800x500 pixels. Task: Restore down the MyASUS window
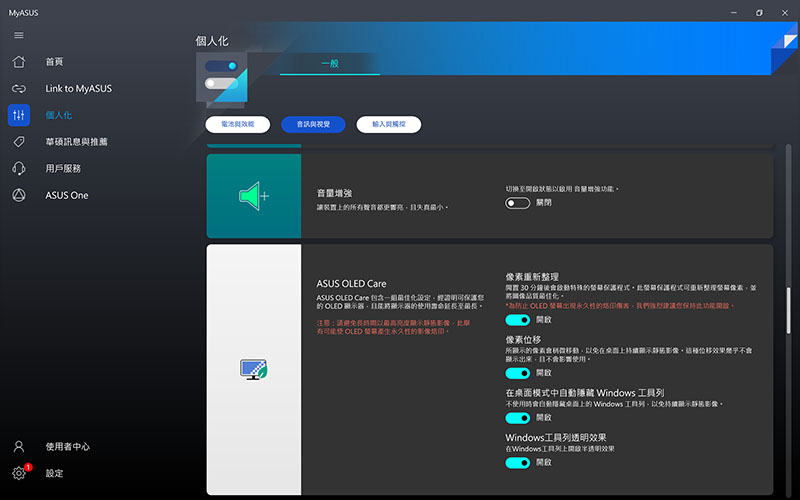[759, 13]
